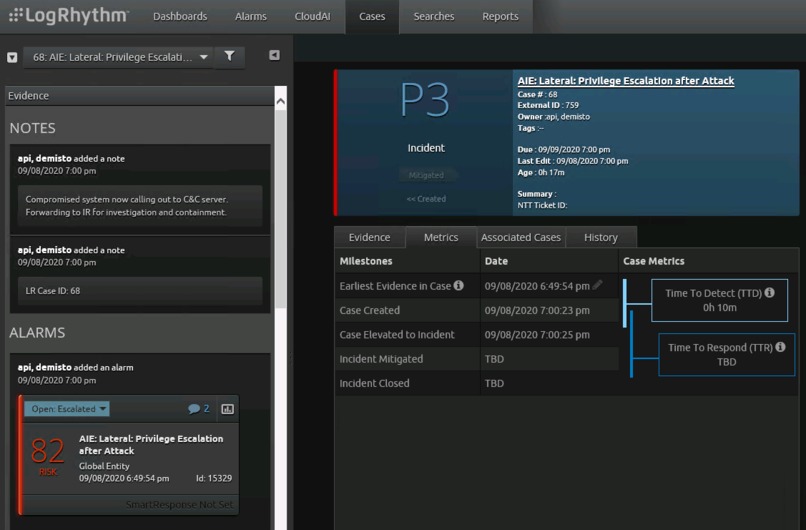Open the Searches menu

click(x=434, y=16)
